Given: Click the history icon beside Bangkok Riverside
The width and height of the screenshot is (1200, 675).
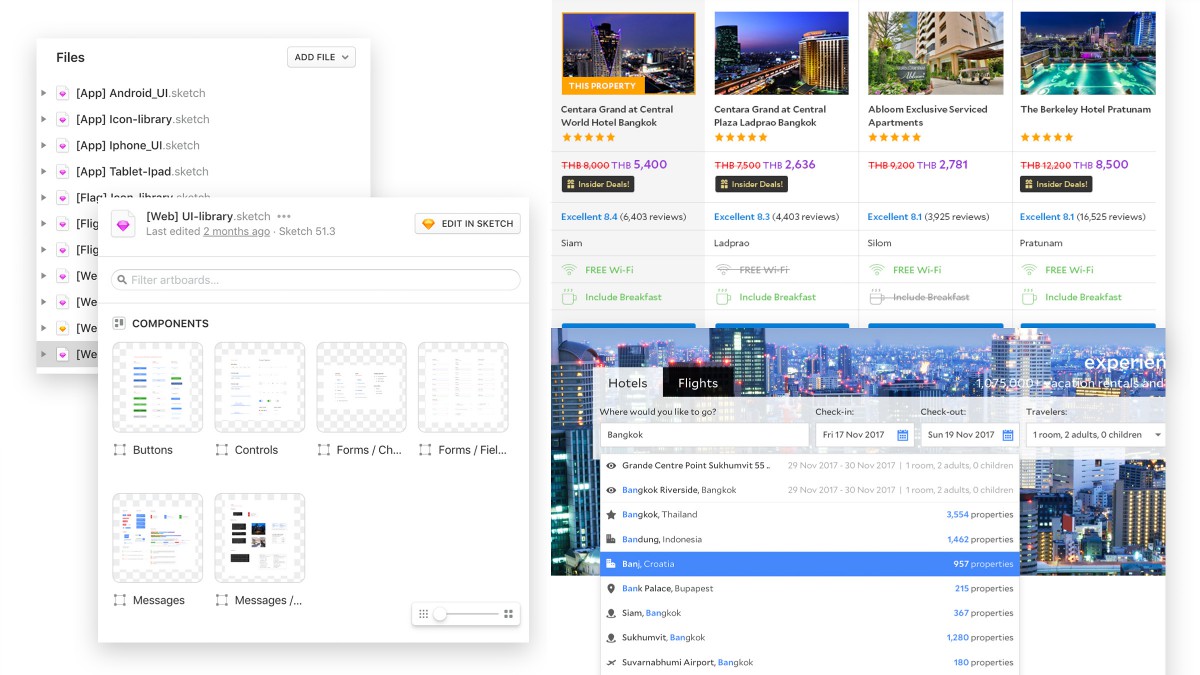Looking at the screenshot, I should (x=611, y=490).
